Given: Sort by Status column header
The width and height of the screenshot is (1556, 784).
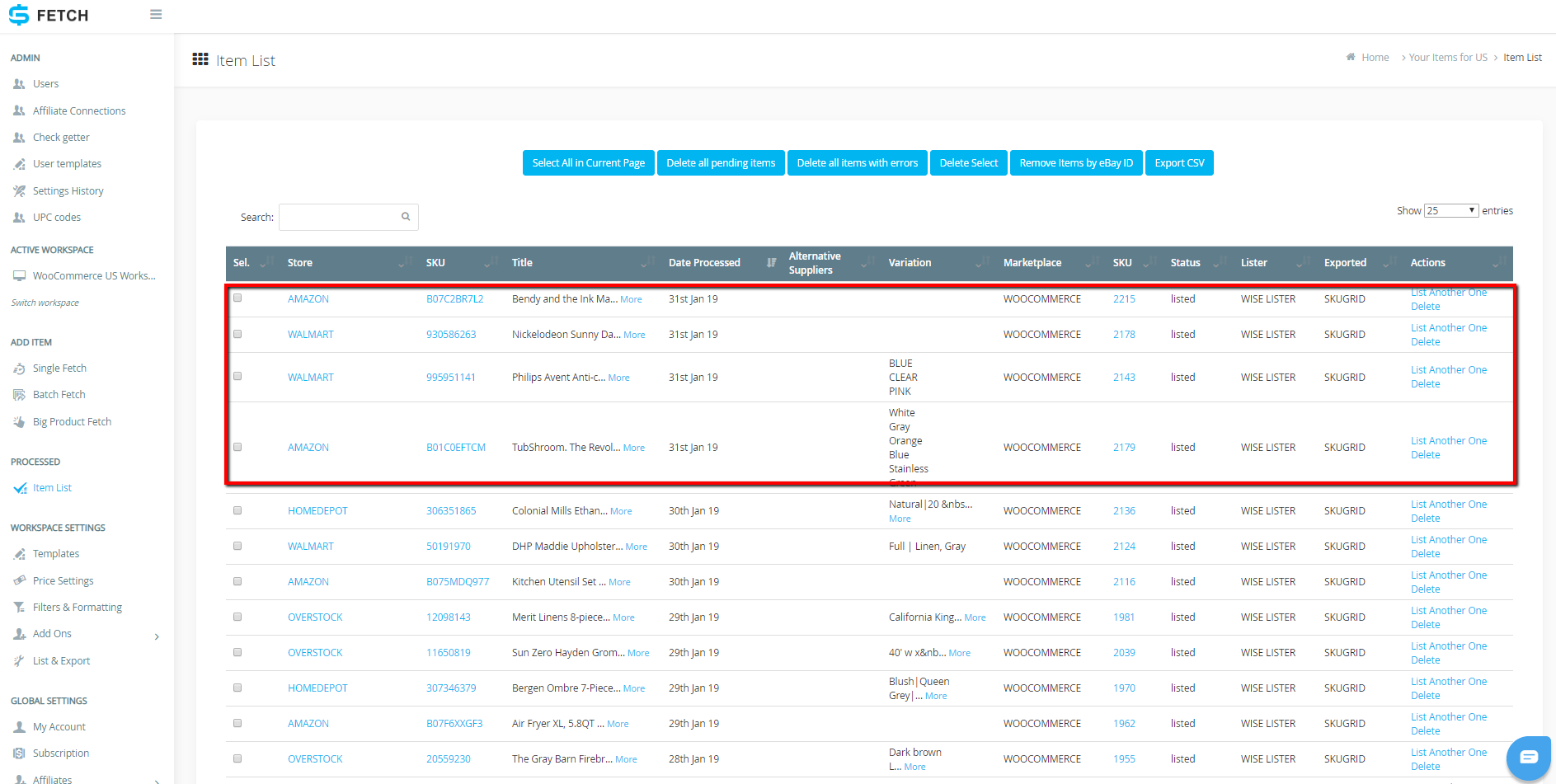Looking at the screenshot, I should pos(1199,263).
